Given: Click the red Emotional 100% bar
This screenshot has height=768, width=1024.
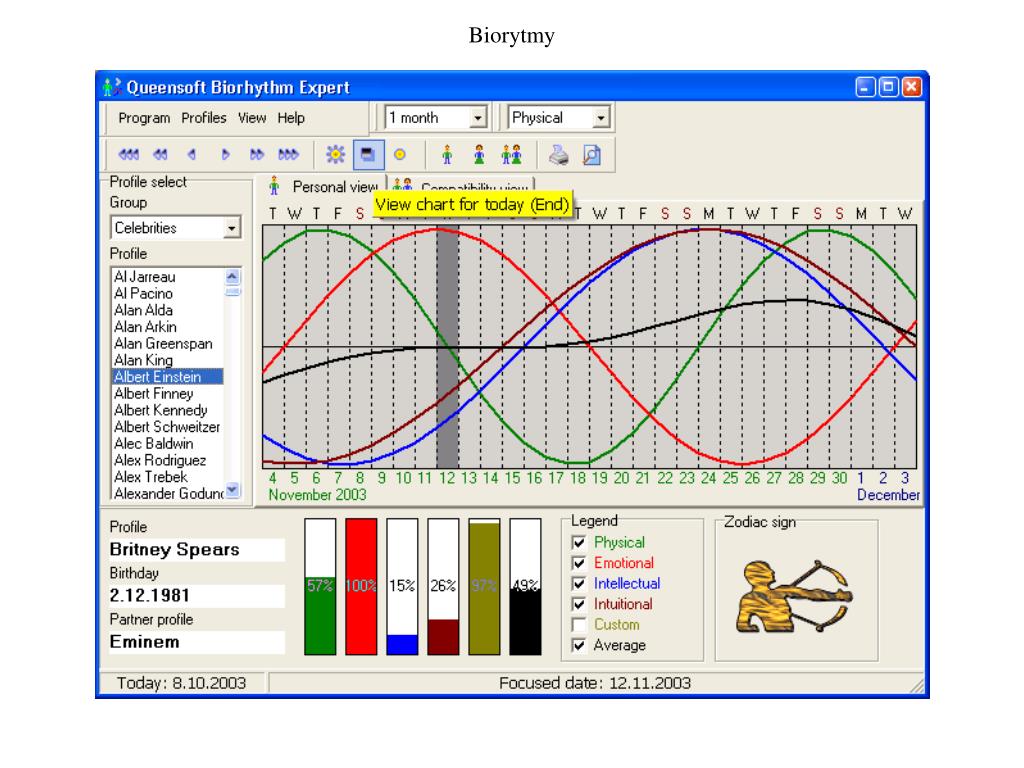Looking at the screenshot, I should pos(361,586).
